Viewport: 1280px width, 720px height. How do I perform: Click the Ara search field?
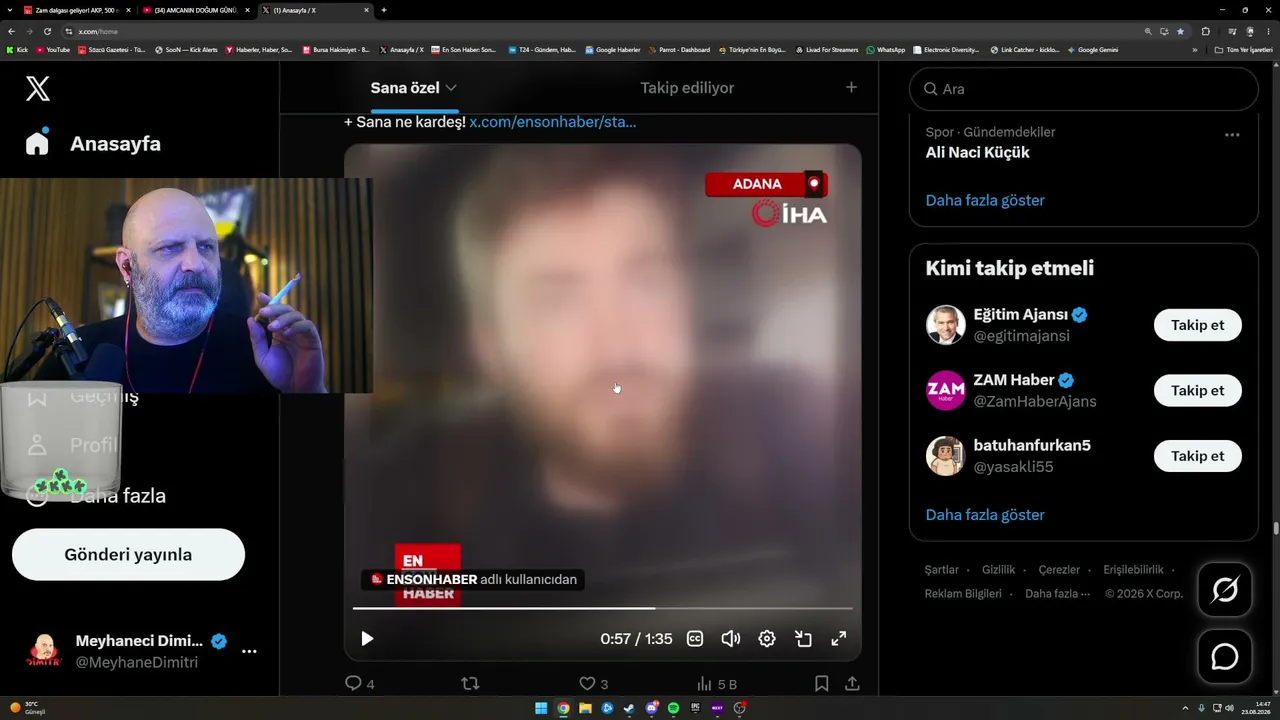(1084, 89)
